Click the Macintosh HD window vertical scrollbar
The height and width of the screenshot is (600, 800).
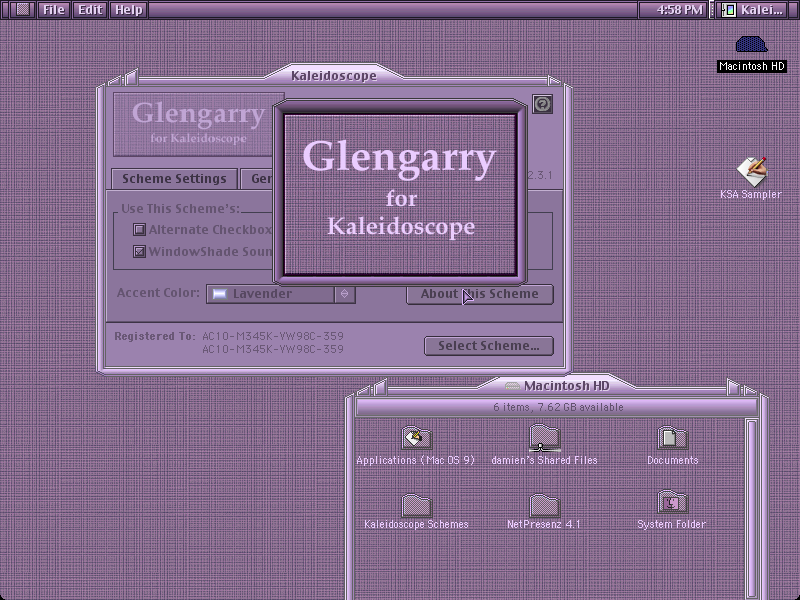click(x=752, y=509)
